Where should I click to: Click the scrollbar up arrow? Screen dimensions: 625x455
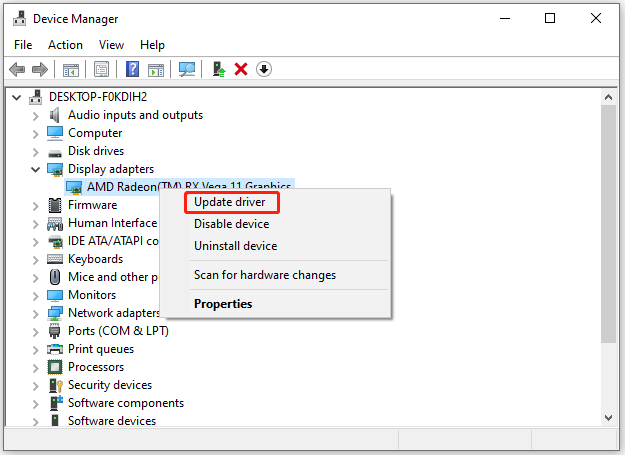coord(608,97)
